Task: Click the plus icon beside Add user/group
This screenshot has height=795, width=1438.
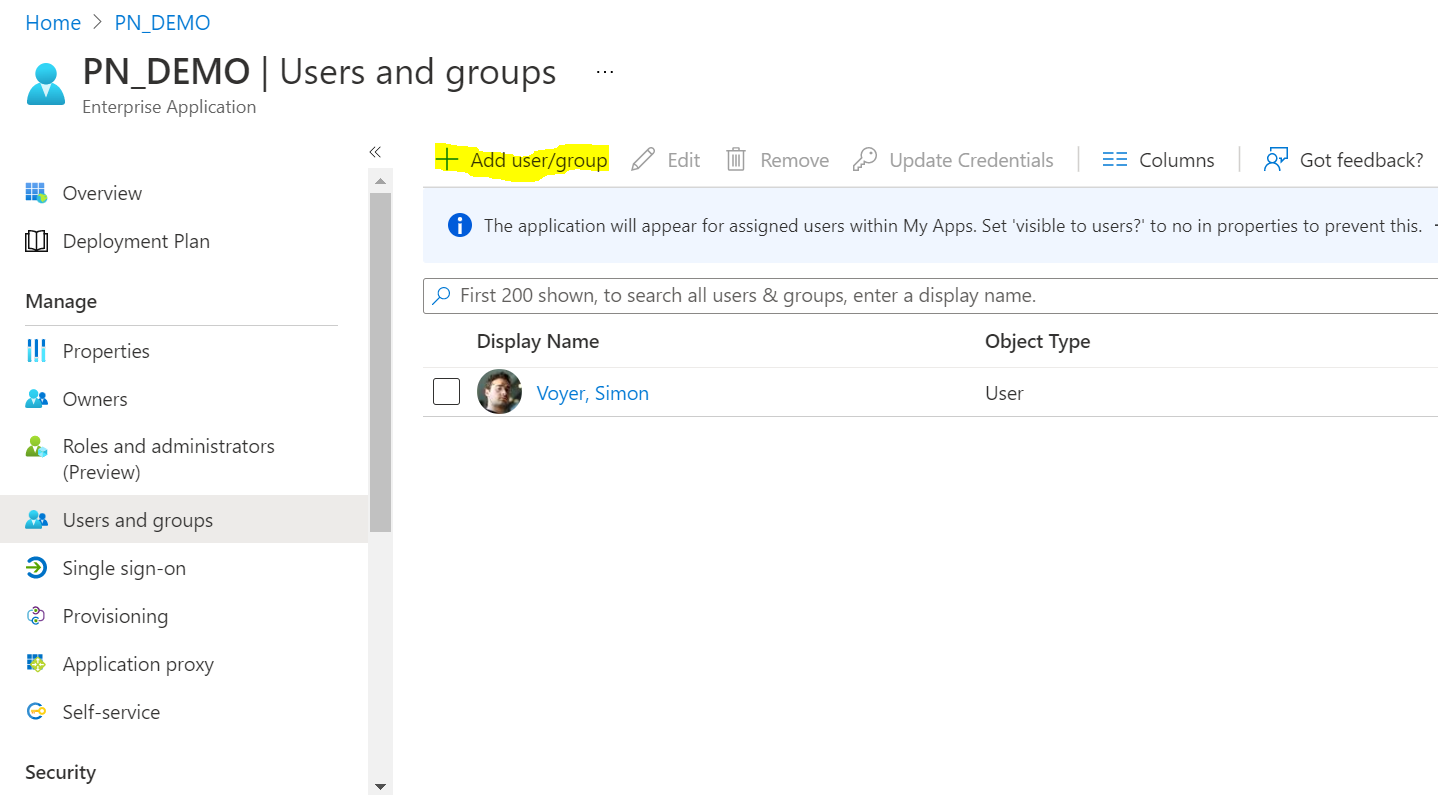Action: tap(447, 159)
